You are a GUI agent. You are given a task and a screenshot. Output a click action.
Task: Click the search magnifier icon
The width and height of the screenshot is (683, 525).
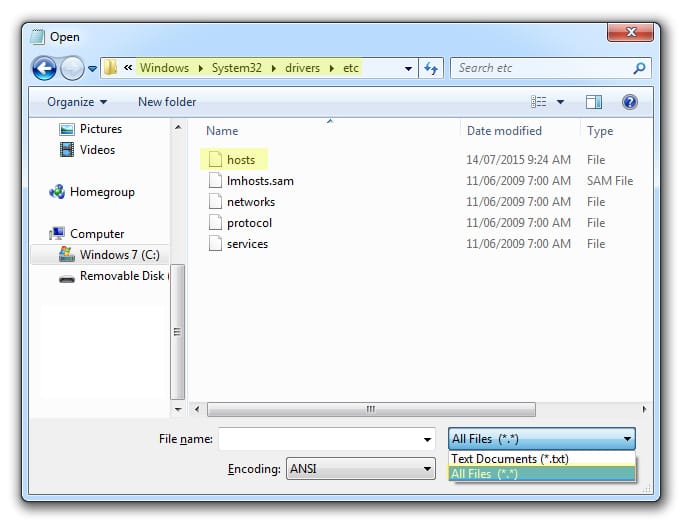[x=639, y=68]
